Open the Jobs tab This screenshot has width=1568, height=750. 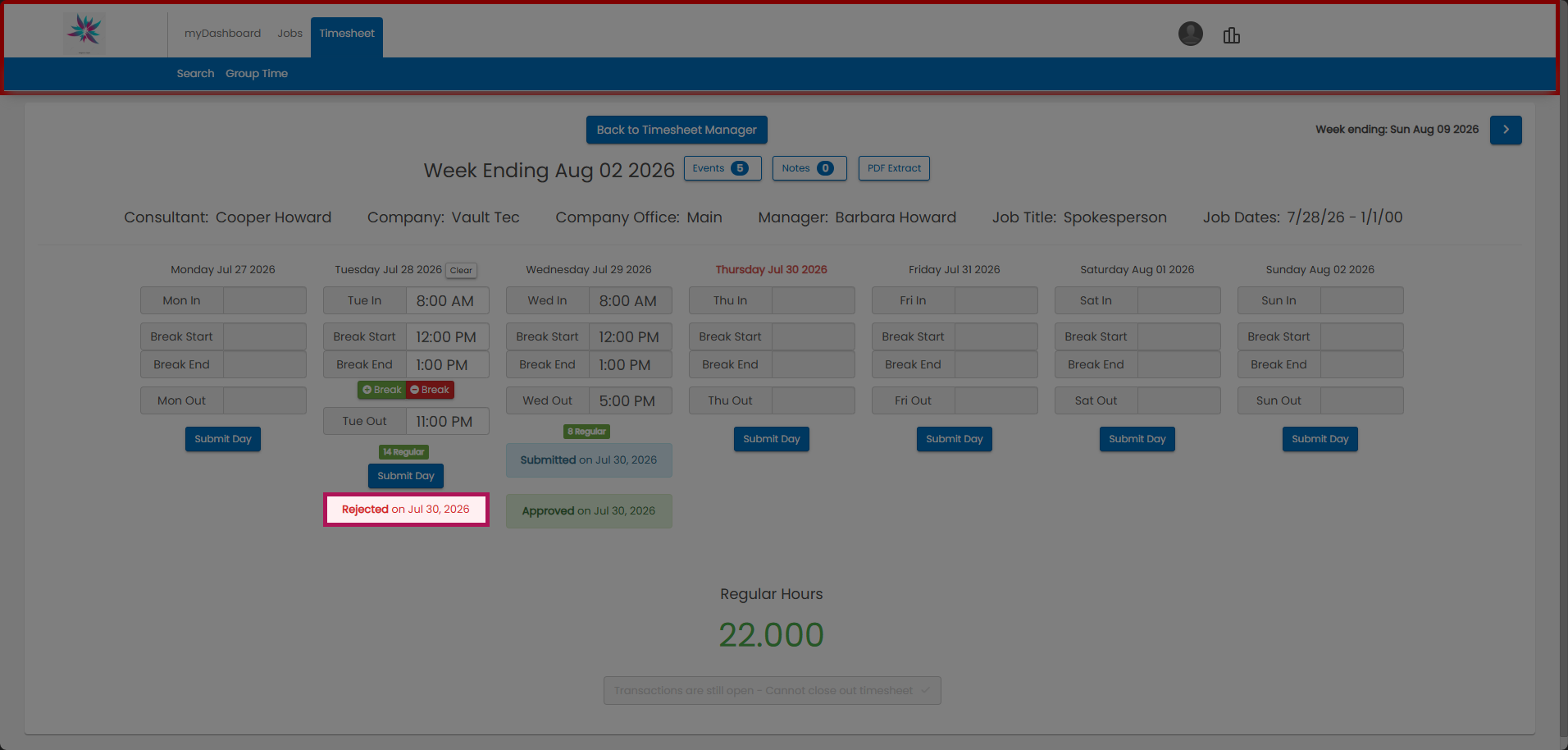[289, 34]
